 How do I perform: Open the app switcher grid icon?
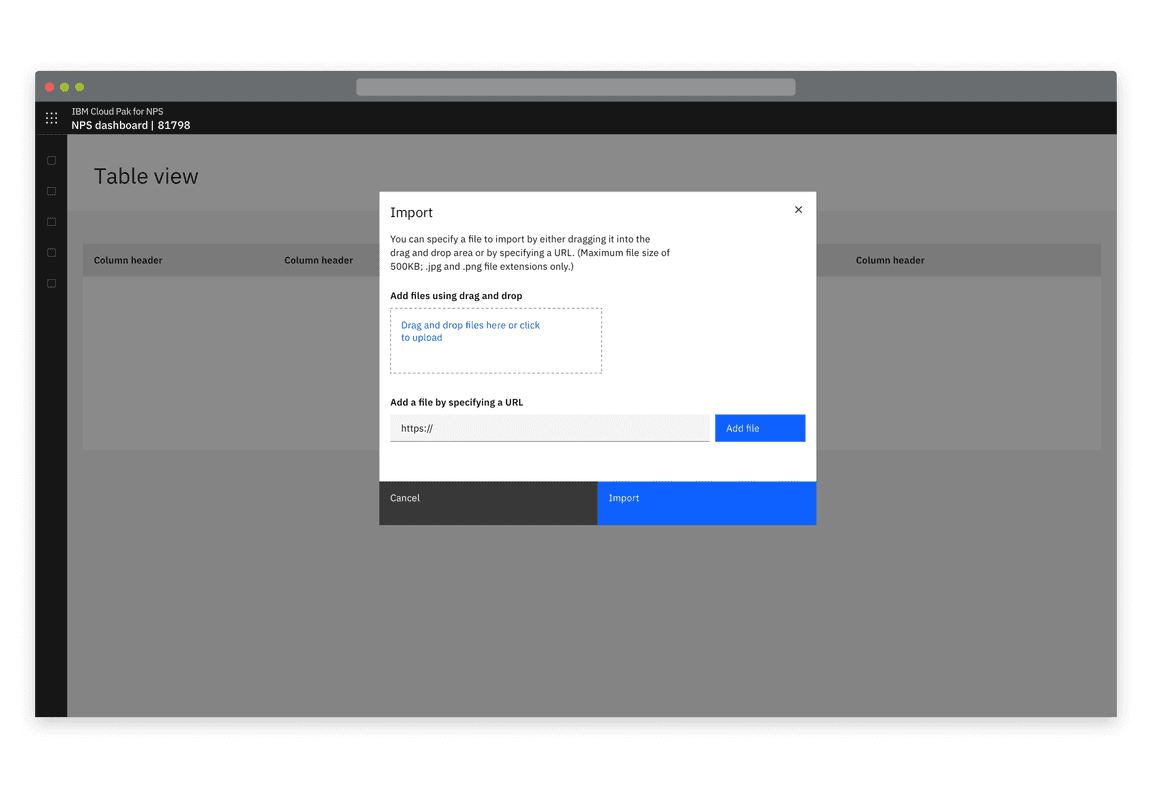tap(51, 118)
